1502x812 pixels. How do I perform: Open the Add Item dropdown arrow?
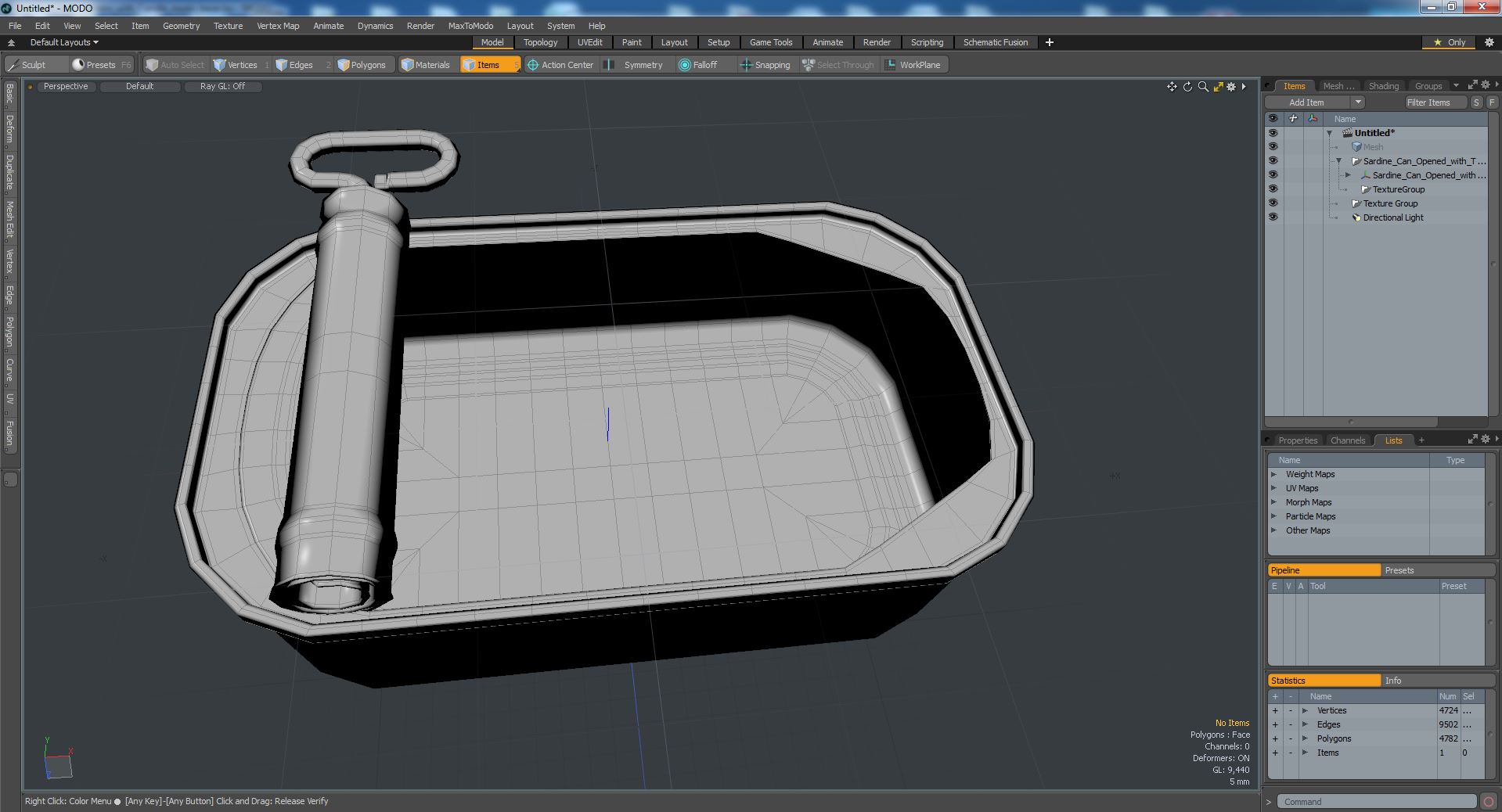(x=1358, y=102)
